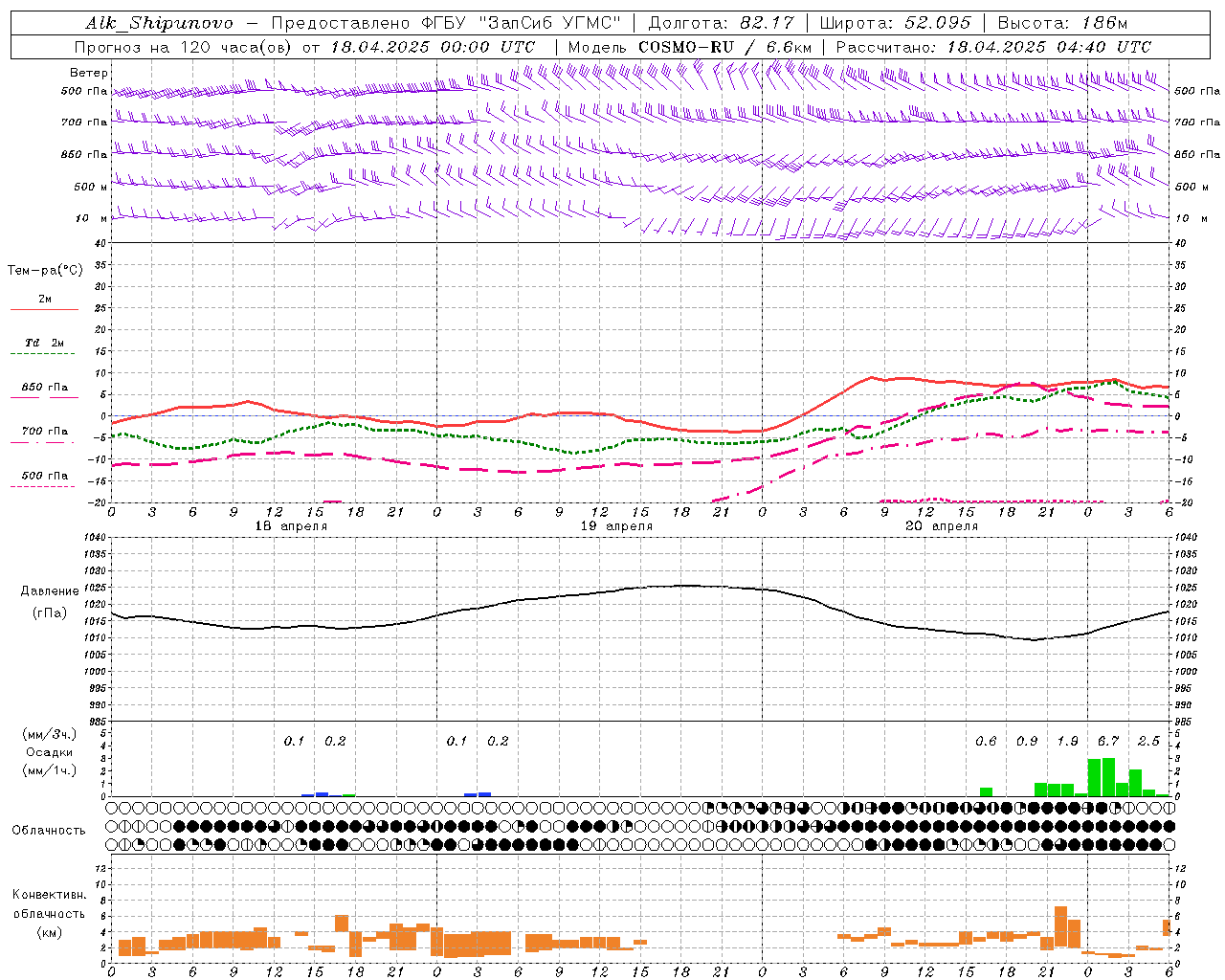The image size is (1225, 980).
Task: Click the precipitation total 1.9
Action: 1068,742
